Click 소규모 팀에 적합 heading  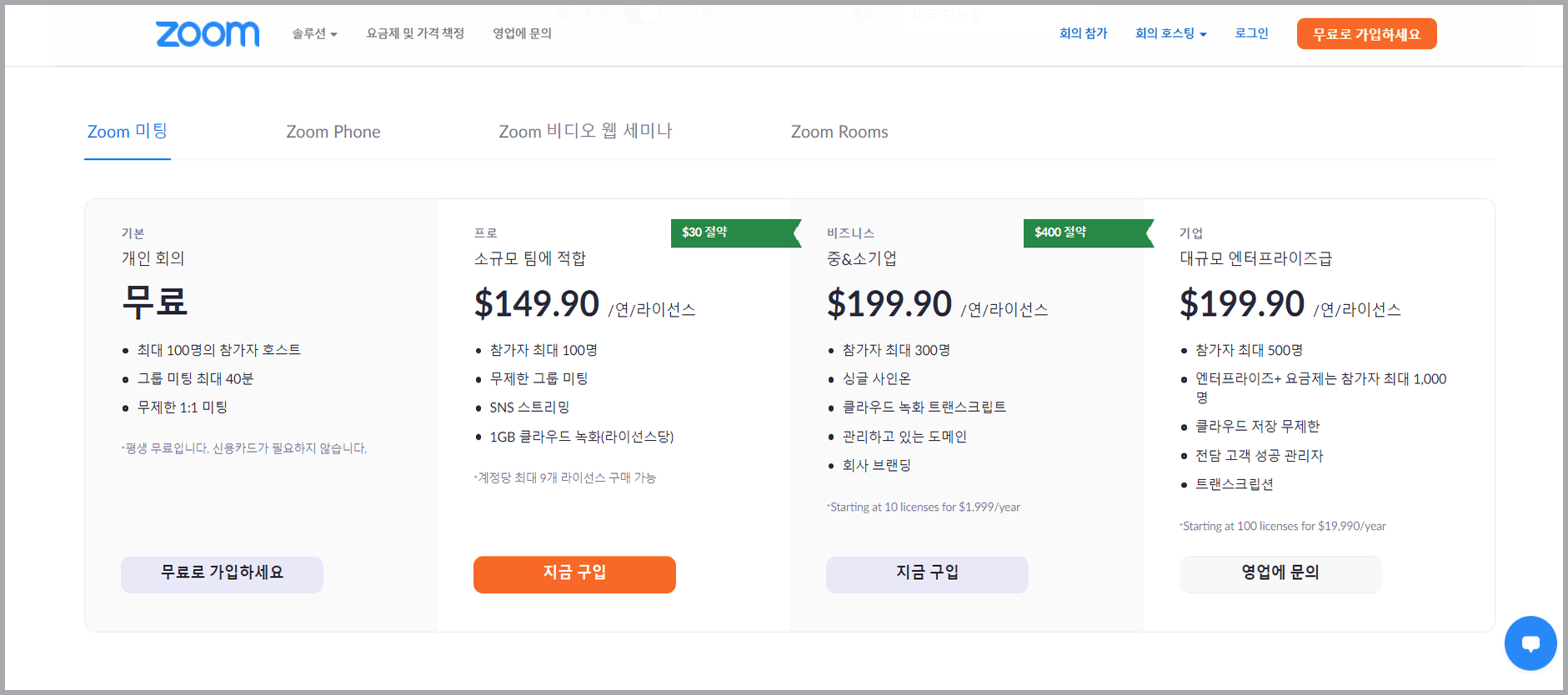530,258
